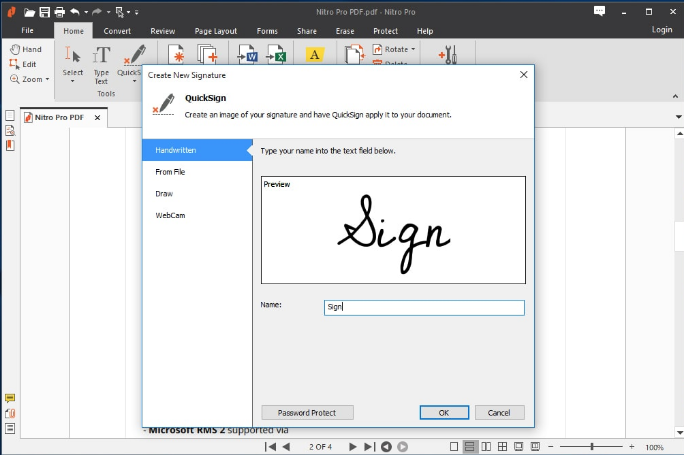Switch to the Review ribbon tab
This screenshot has width=684, height=455.
[x=163, y=31]
